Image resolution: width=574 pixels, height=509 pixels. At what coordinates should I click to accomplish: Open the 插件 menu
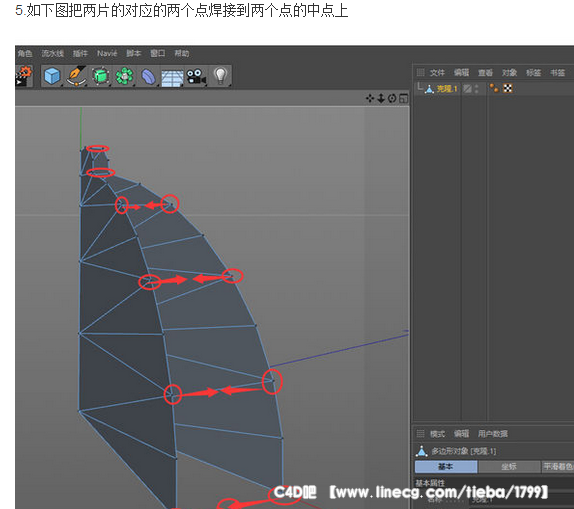pos(80,53)
